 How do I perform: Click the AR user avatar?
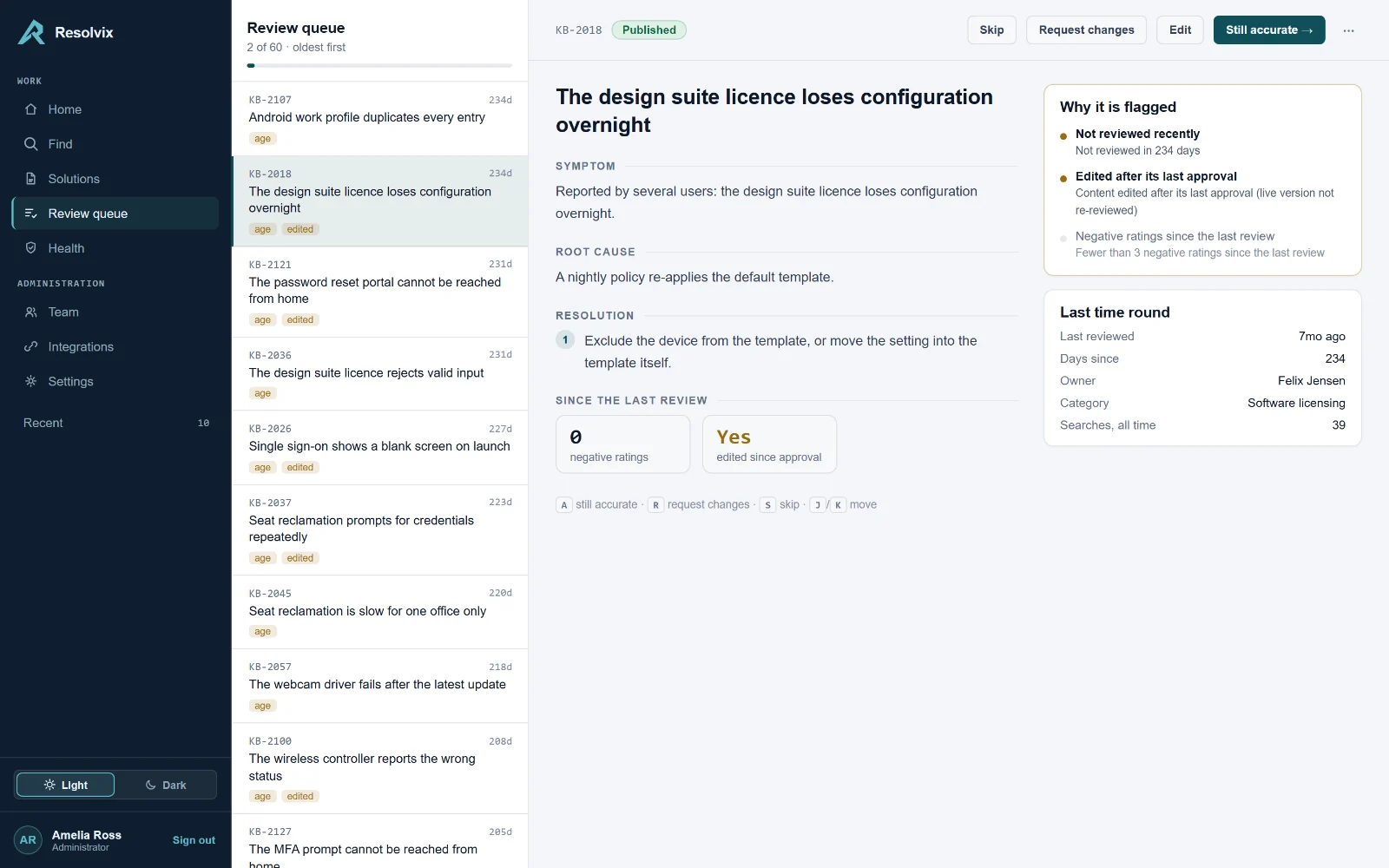(28, 840)
